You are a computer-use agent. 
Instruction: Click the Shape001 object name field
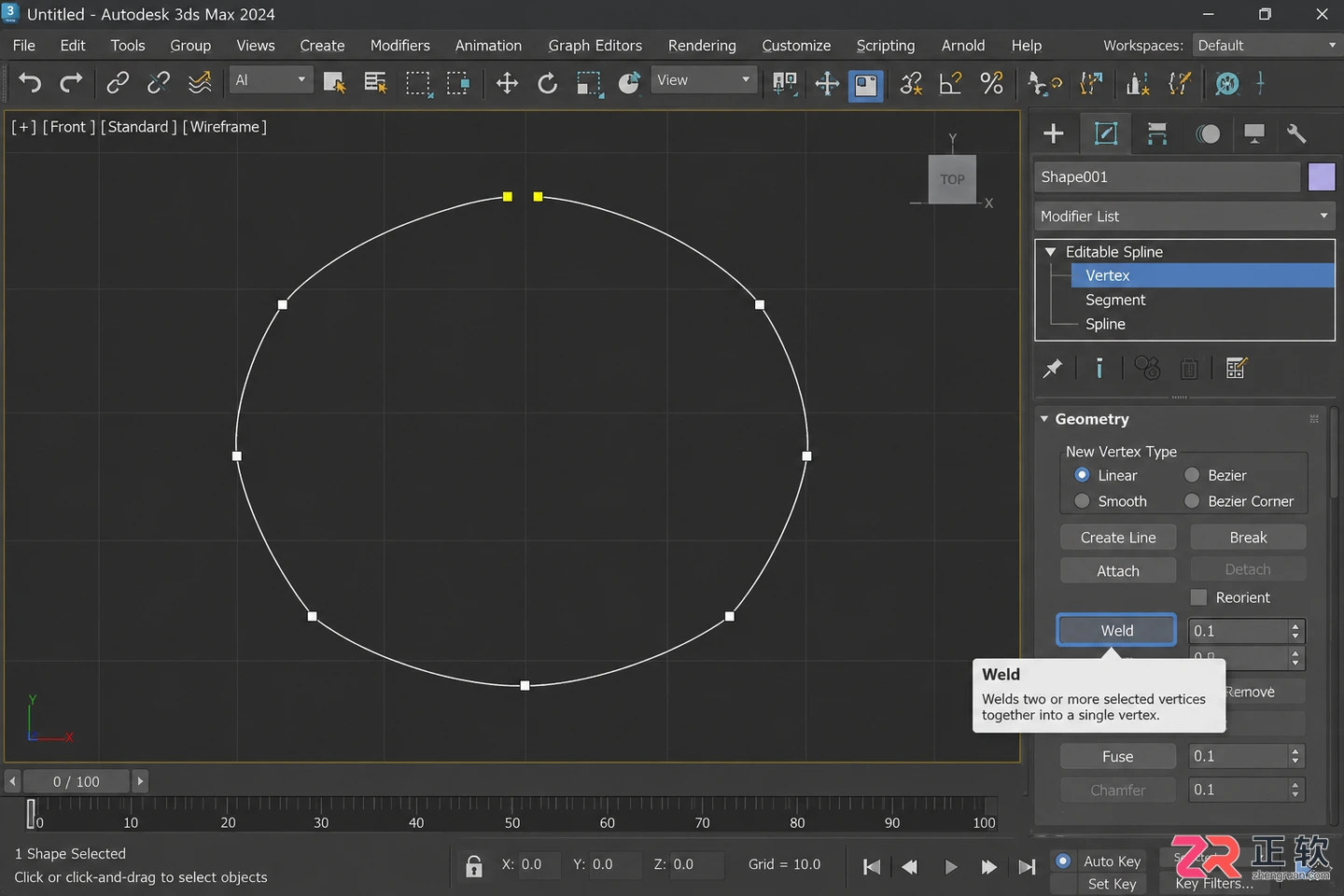tap(1167, 177)
